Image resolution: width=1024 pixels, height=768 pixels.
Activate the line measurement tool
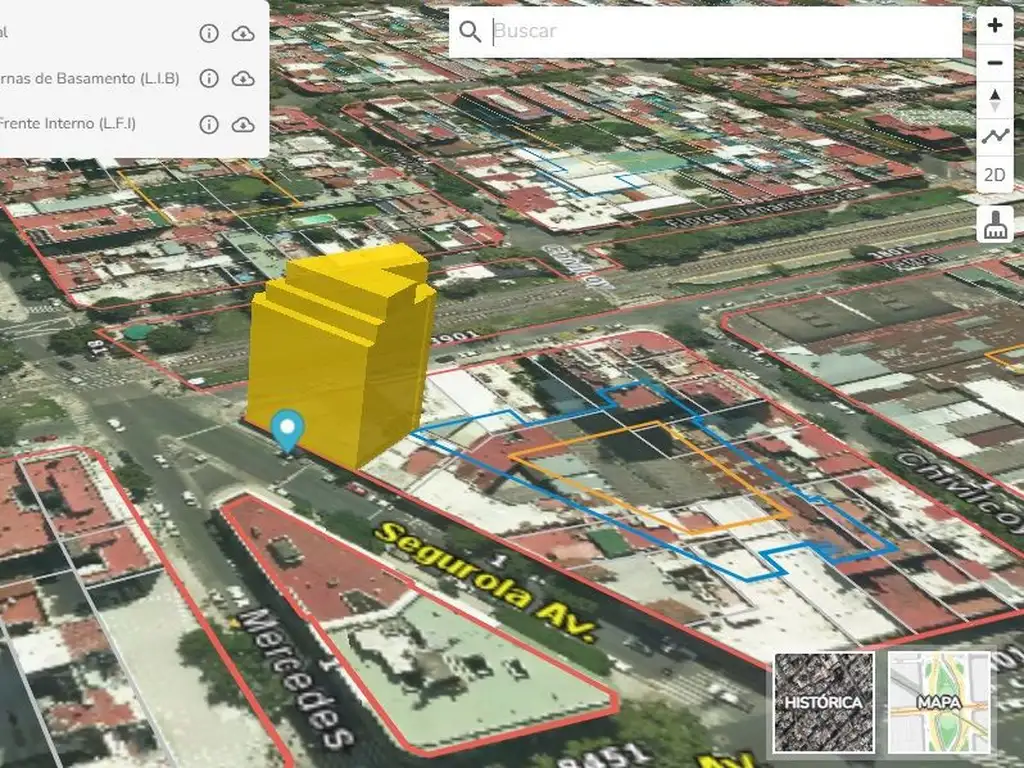[x=994, y=137]
